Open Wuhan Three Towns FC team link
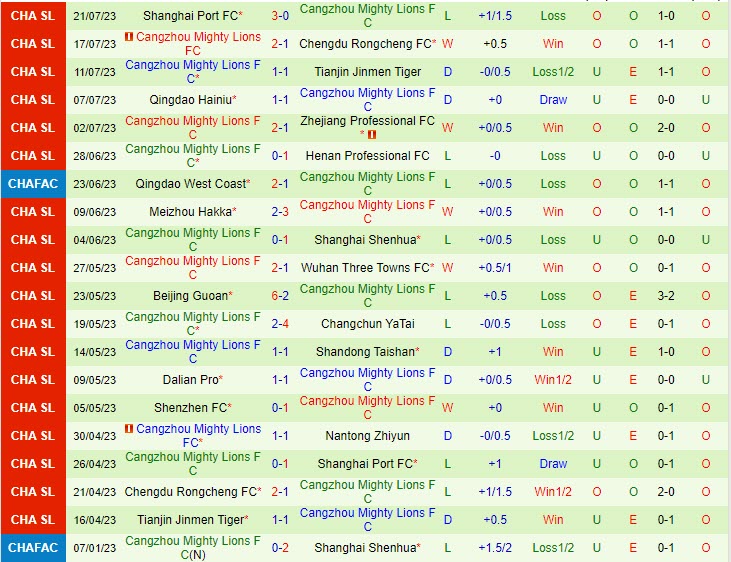The width and height of the screenshot is (731, 562). [x=365, y=268]
